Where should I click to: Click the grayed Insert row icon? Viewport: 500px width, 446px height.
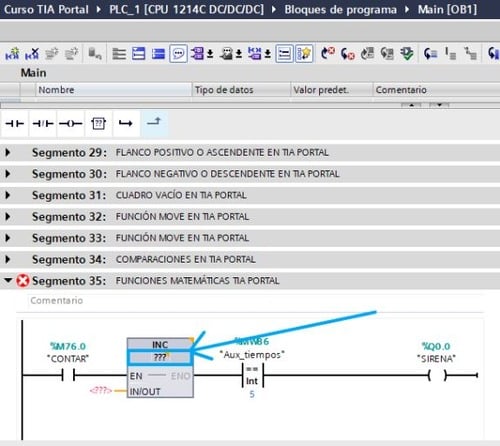point(52,53)
